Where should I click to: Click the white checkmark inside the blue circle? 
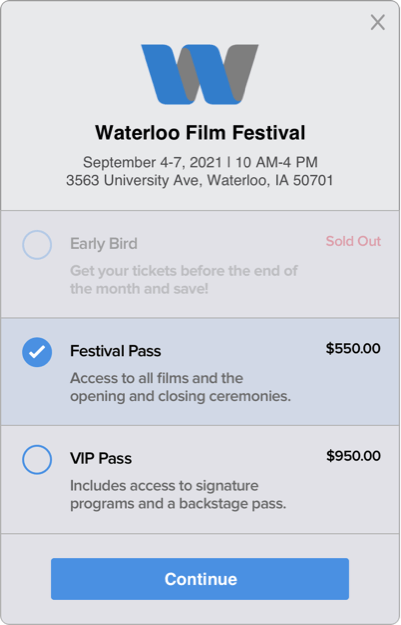[37, 352]
